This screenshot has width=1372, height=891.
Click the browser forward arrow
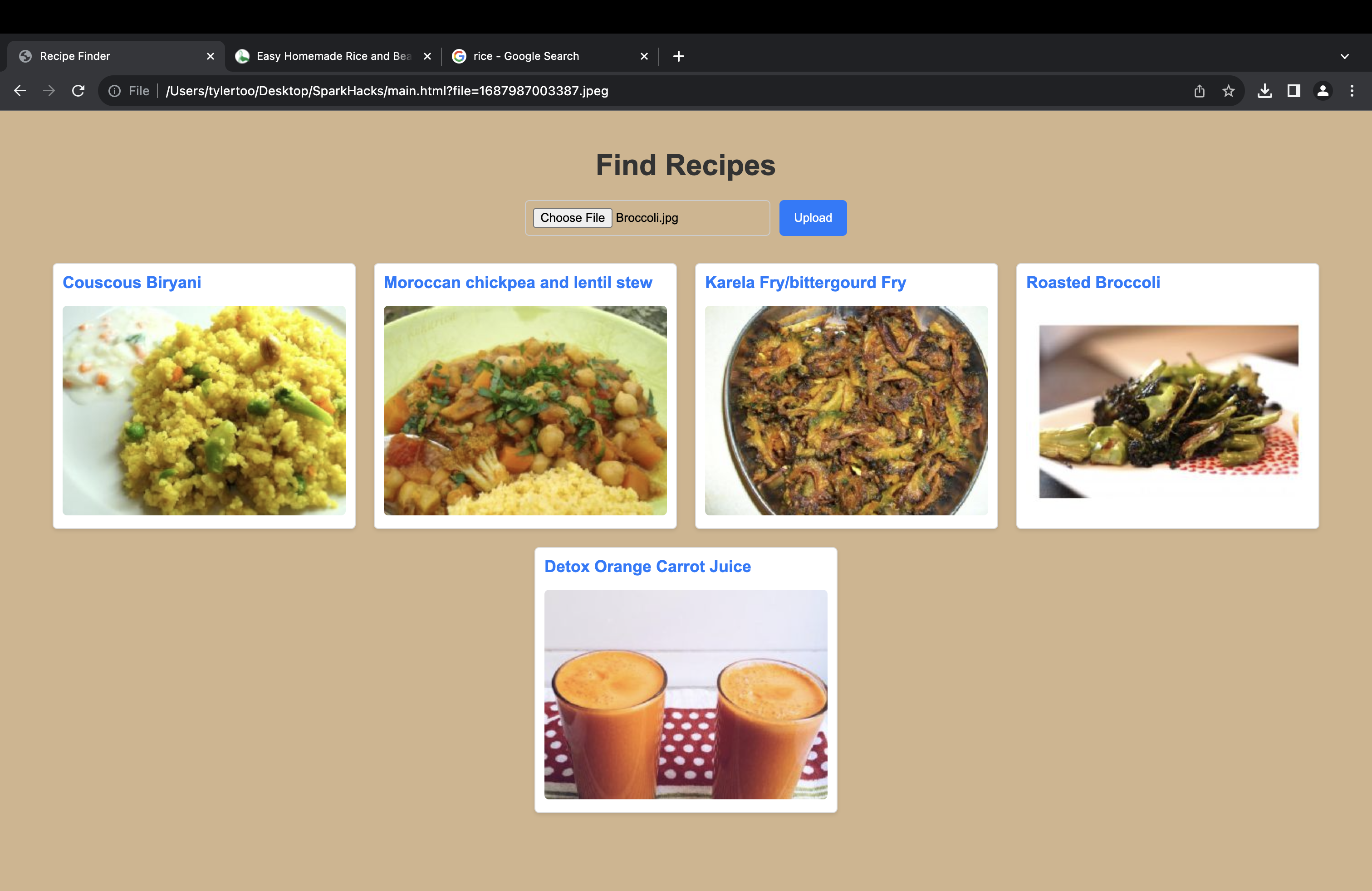pos(49,90)
